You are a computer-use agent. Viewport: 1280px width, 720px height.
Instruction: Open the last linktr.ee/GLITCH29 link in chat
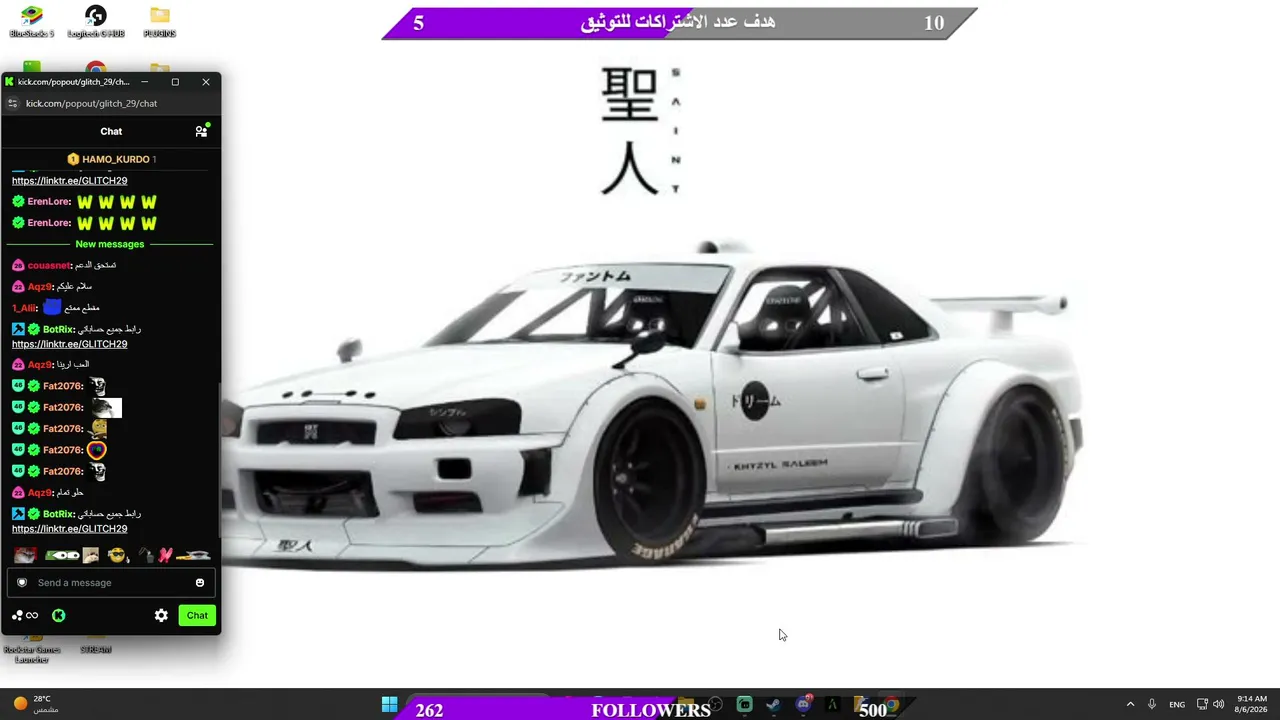click(x=69, y=529)
